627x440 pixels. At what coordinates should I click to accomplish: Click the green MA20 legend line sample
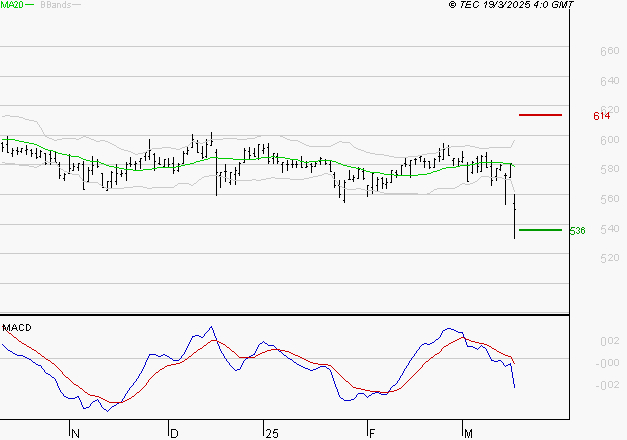[x=29, y=5]
